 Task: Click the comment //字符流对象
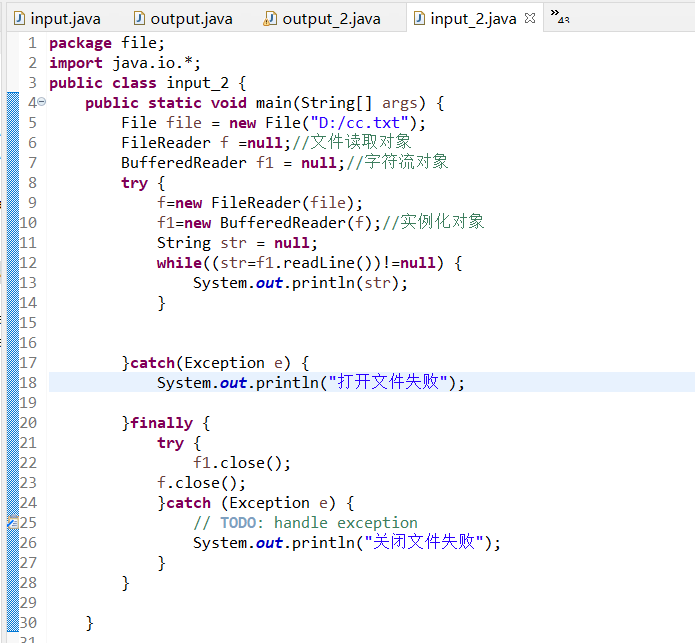397,162
